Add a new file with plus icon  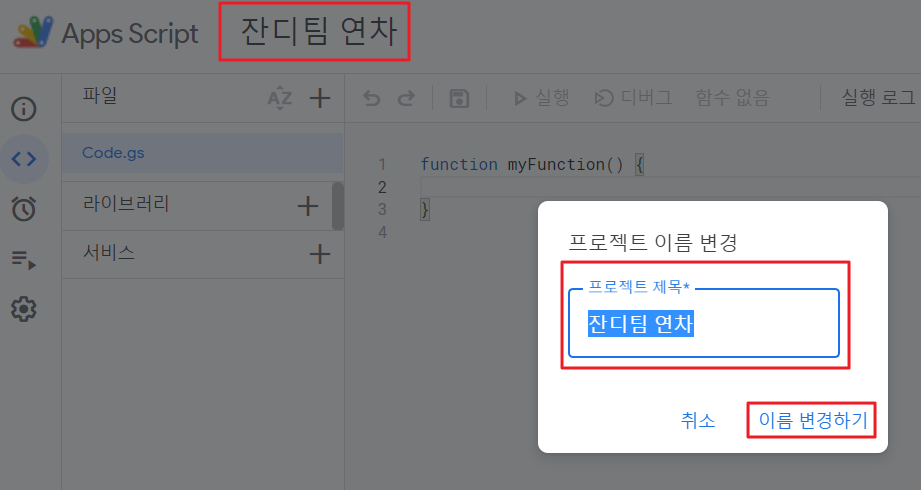pos(319,98)
